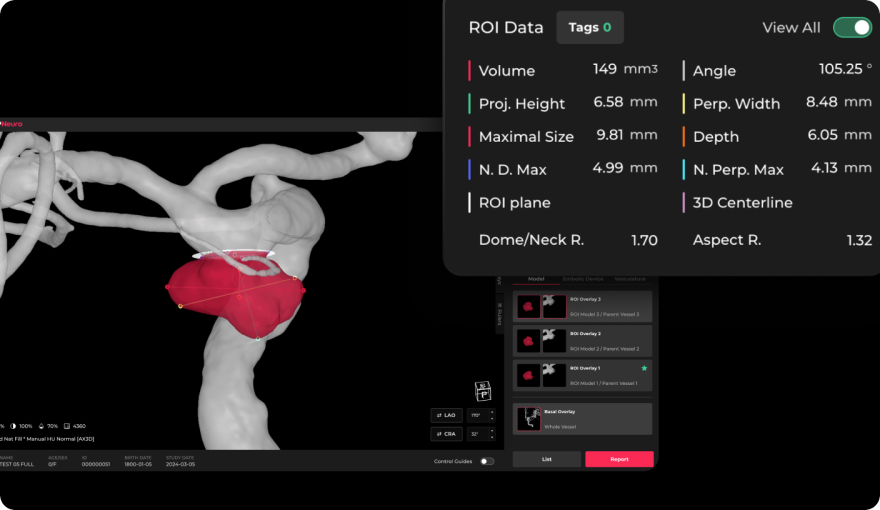Click the CRA swap angle button
880x510 pixels.
pyautogui.click(x=446, y=434)
